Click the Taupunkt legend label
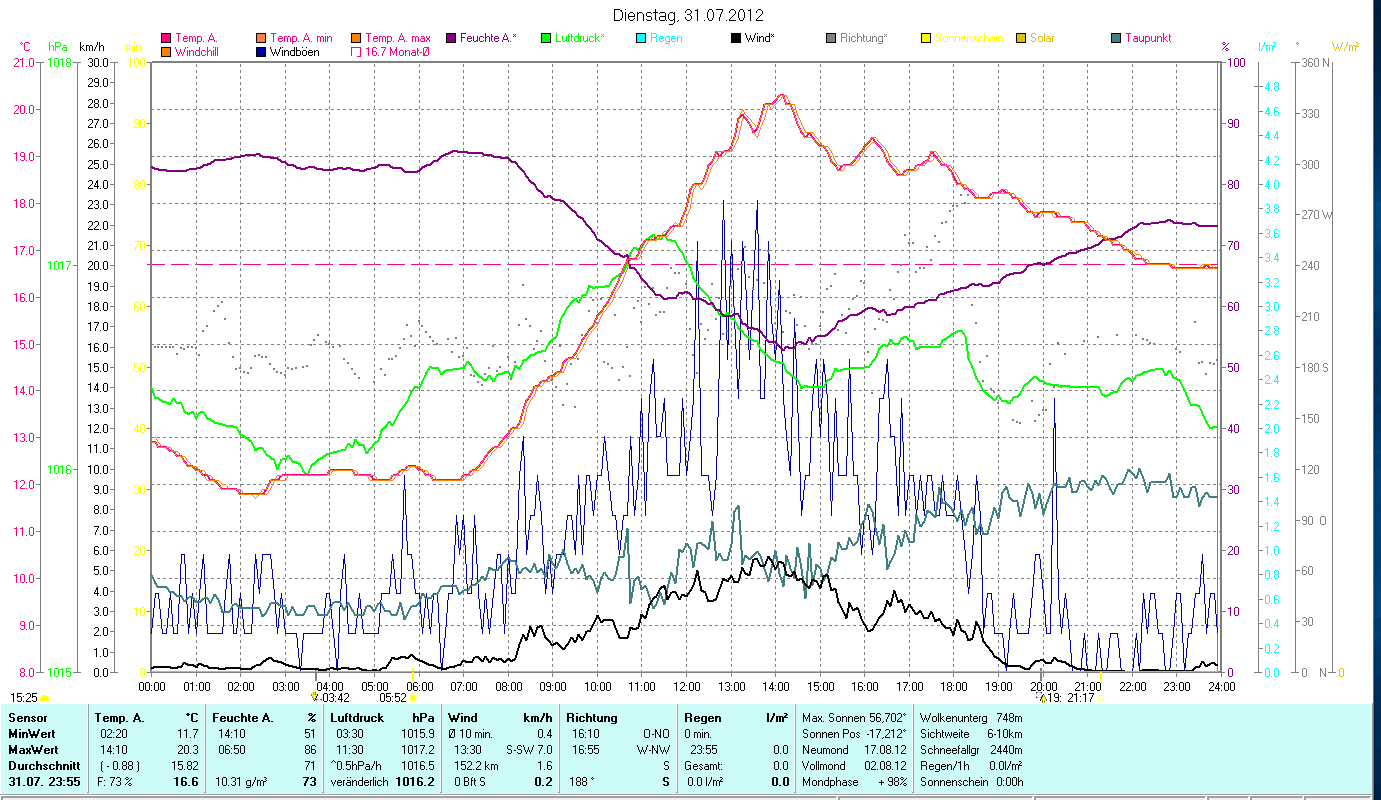1381x800 pixels. click(x=1148, y=38)
